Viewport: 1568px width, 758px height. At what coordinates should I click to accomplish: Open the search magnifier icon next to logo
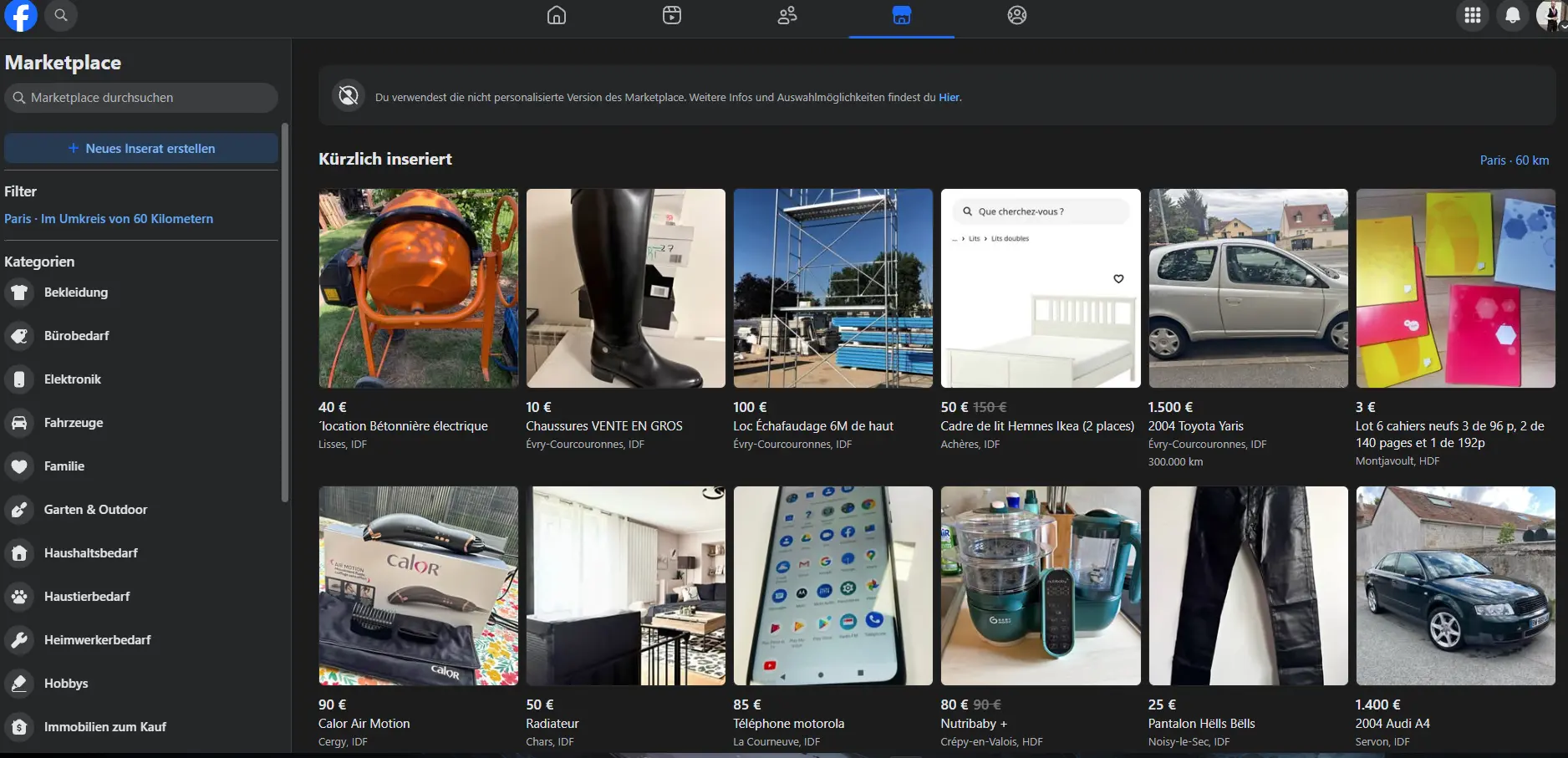61,15
